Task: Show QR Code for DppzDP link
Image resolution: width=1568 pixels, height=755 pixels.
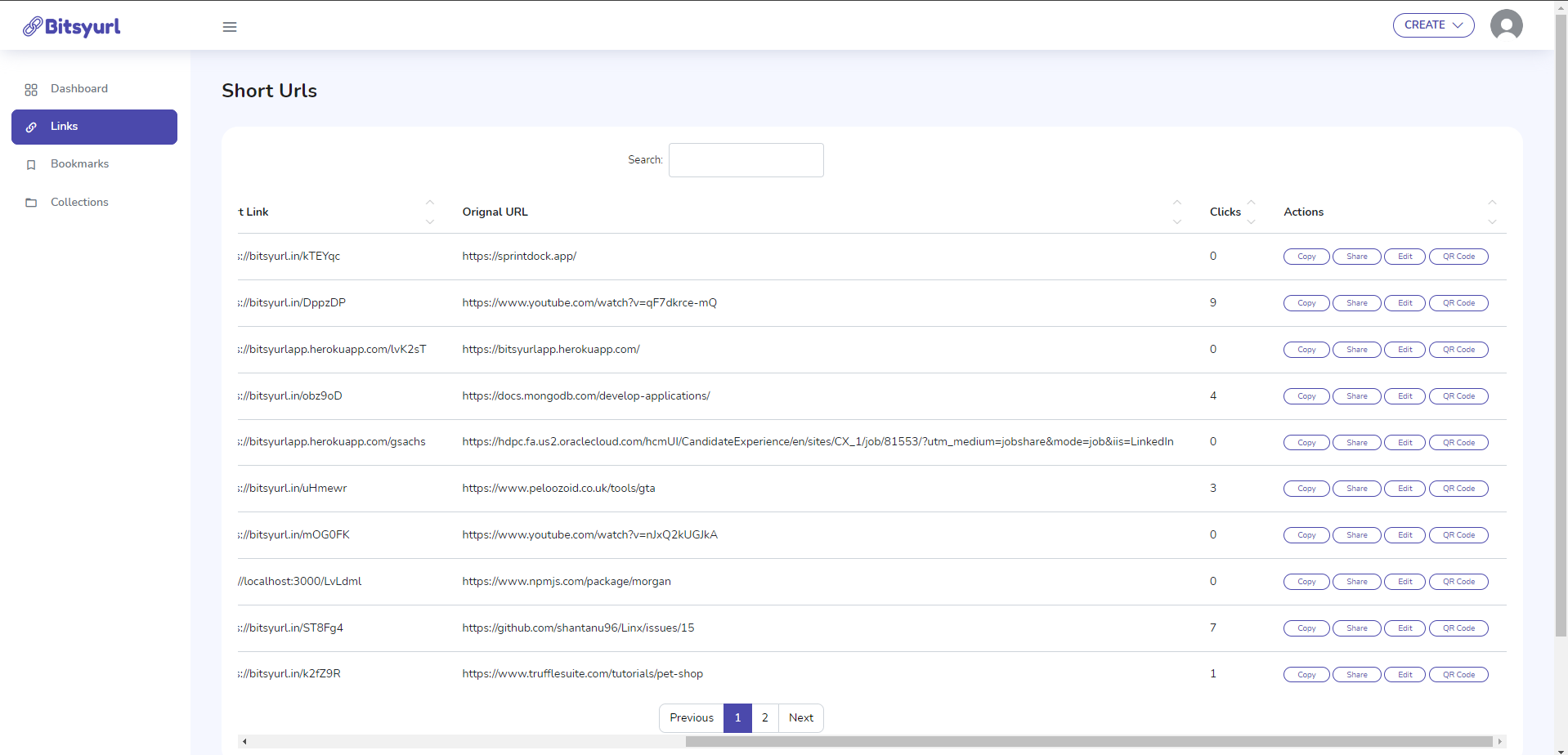Action: (x=1458, y=303)
